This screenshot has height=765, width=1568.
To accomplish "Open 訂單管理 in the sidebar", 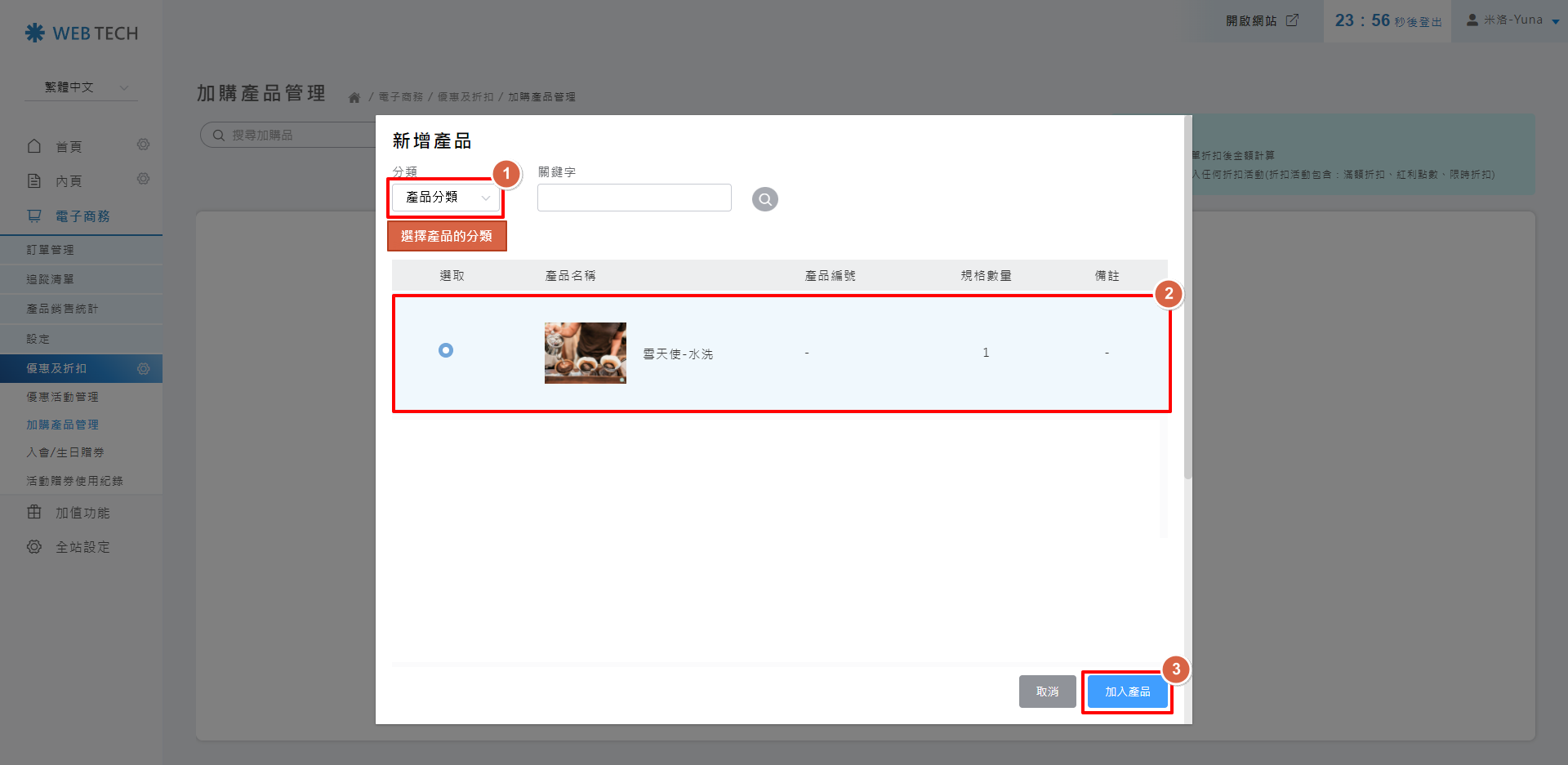I will tap(51, 250).
